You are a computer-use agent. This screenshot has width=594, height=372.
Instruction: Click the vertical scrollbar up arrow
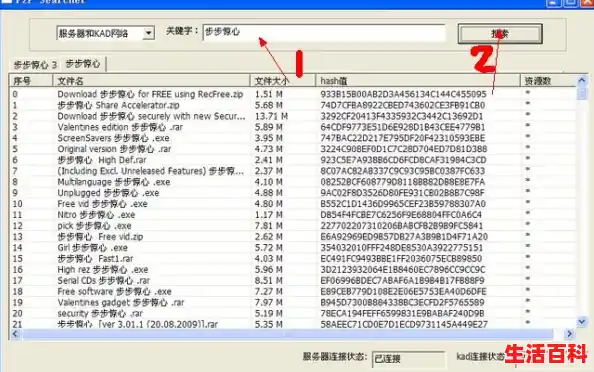(x=582, y=80)
